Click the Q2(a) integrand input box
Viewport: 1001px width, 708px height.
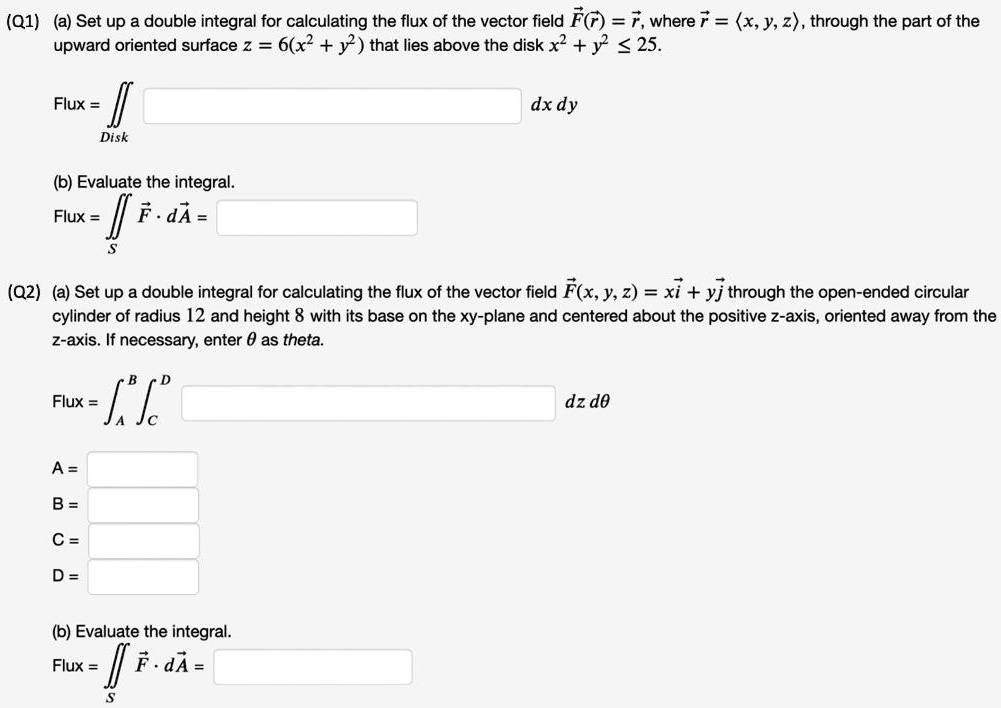368,402
